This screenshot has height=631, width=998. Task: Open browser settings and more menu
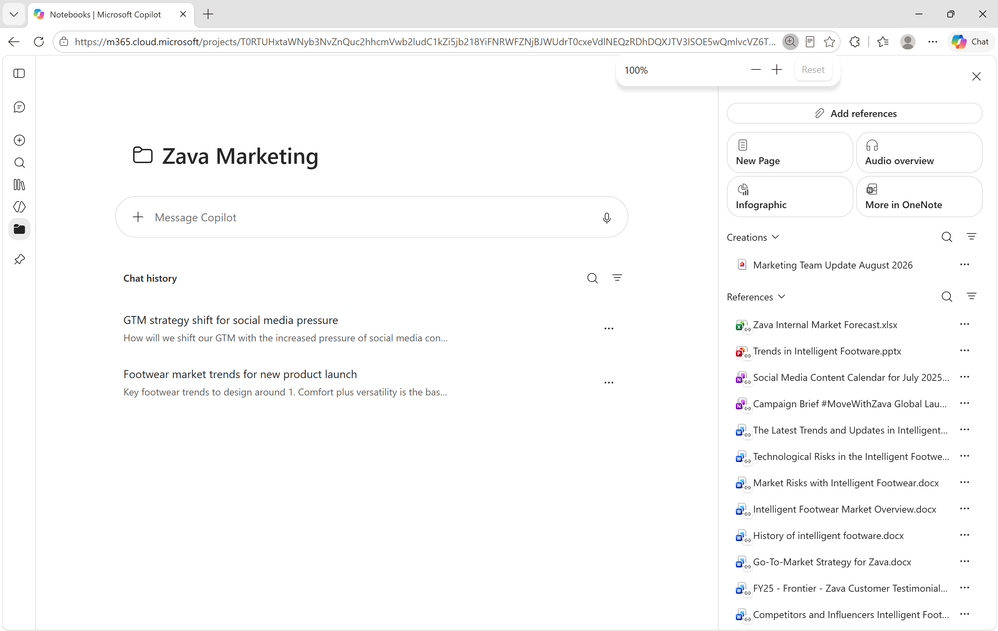[x=932, y=42]
